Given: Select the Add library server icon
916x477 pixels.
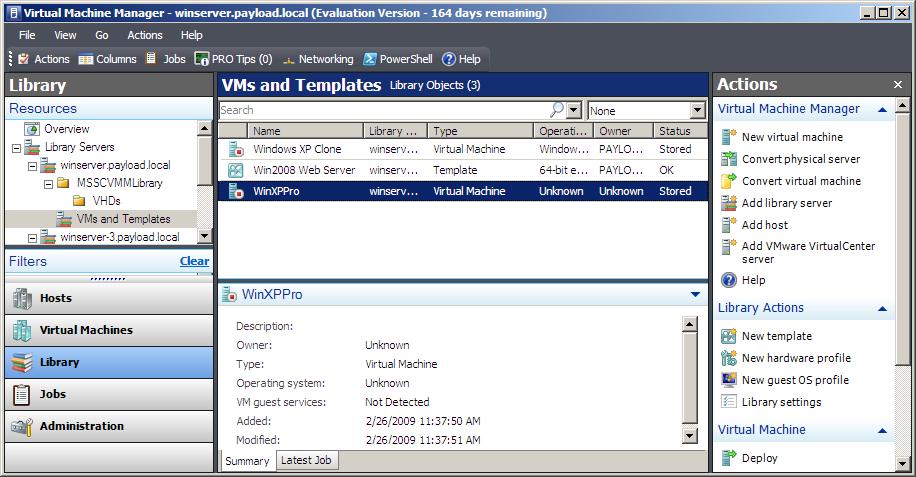Looking at the screenshot, I should [x=729, y=203].
